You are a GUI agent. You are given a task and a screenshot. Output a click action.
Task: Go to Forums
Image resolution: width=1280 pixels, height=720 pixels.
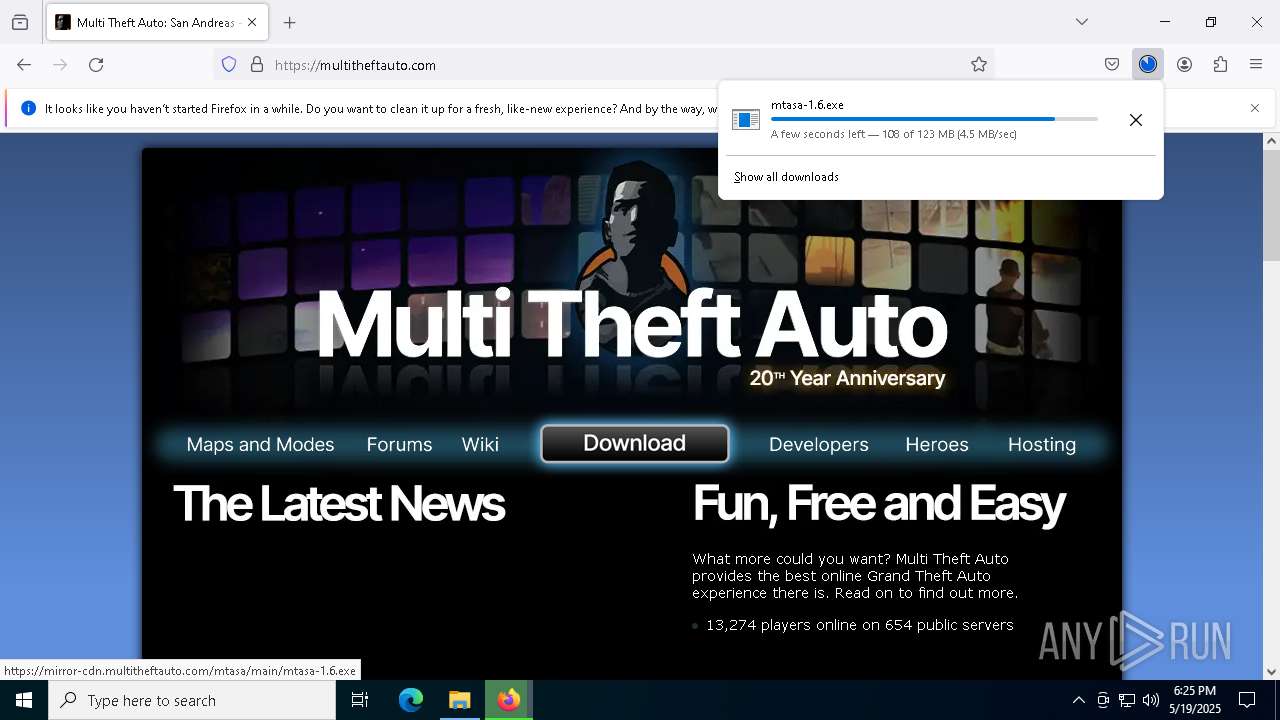pyautogui.click(x=399, y=444)
